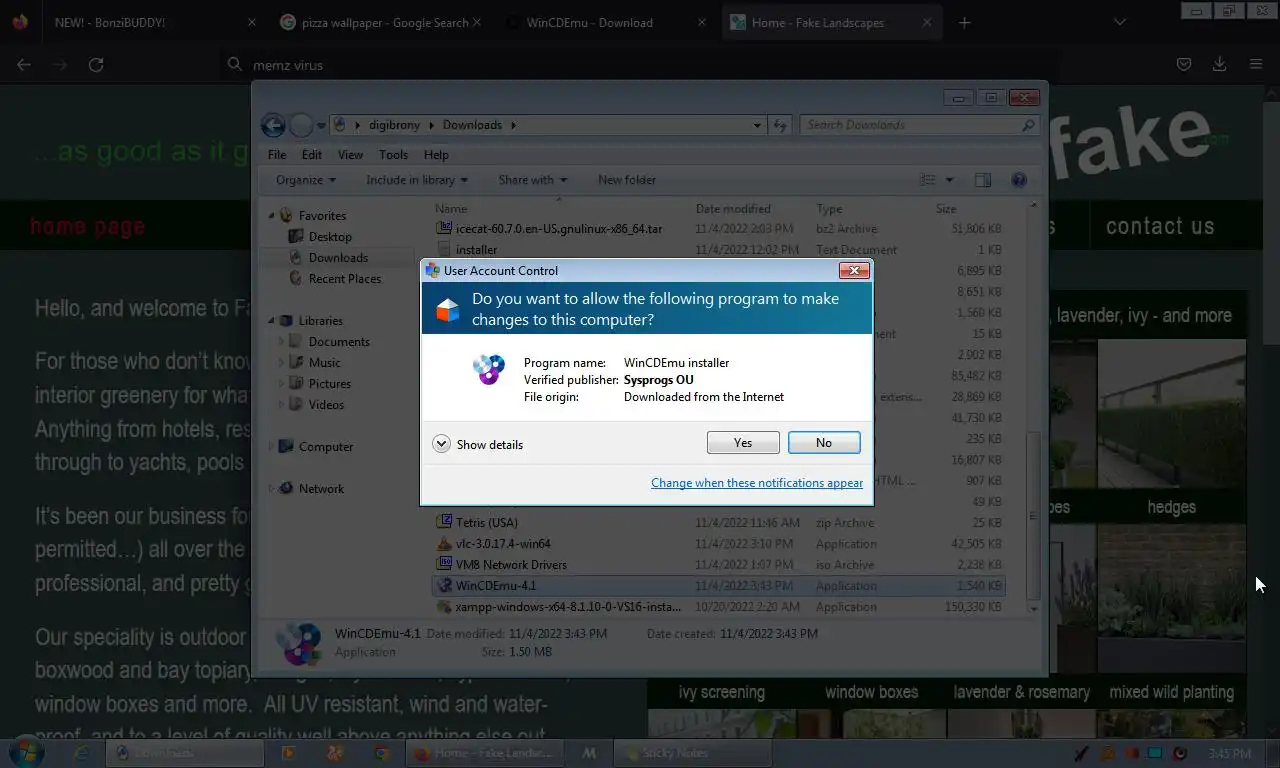Expand the Documents library node

[282, 341]
